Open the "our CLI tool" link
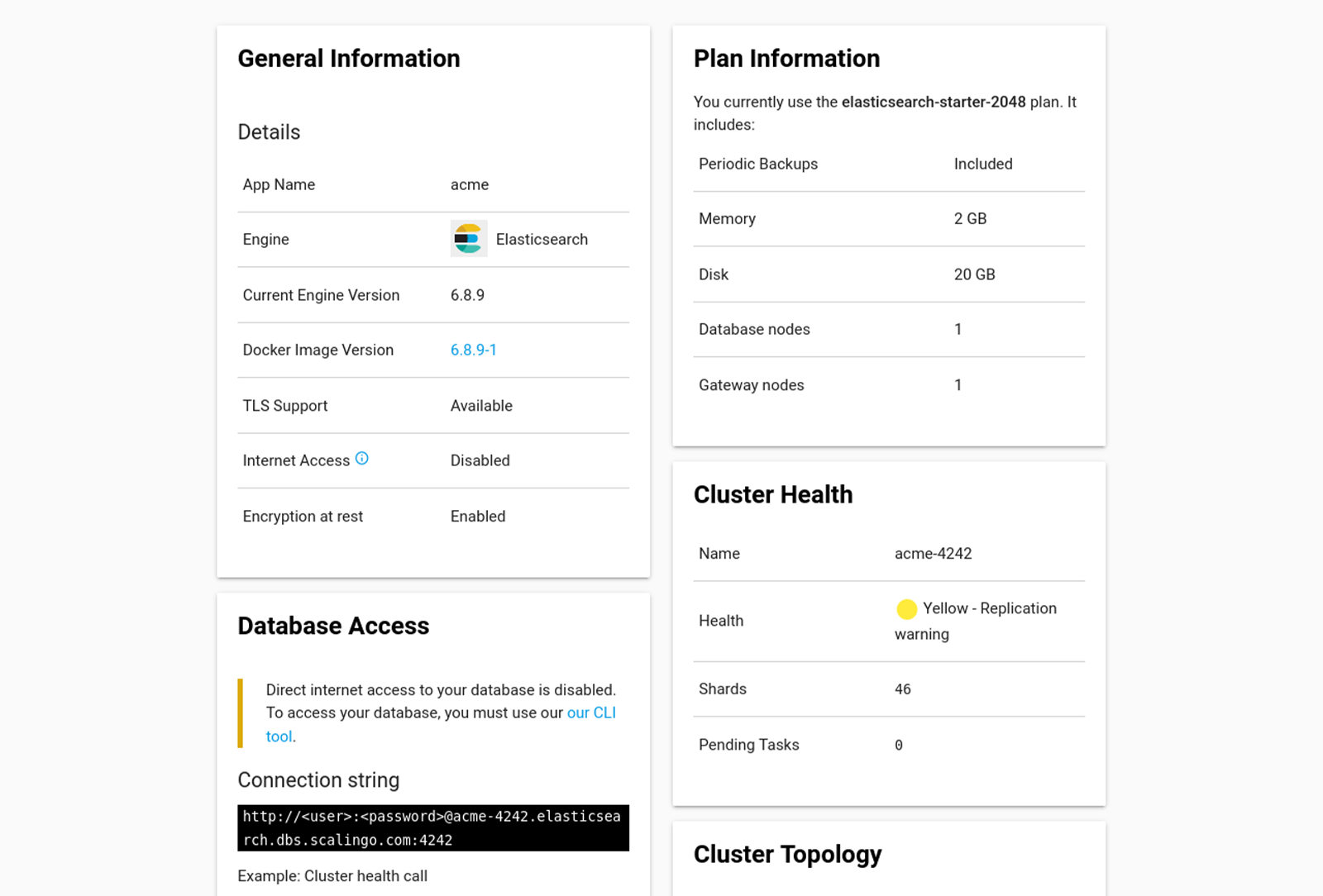 pos(590,713)
